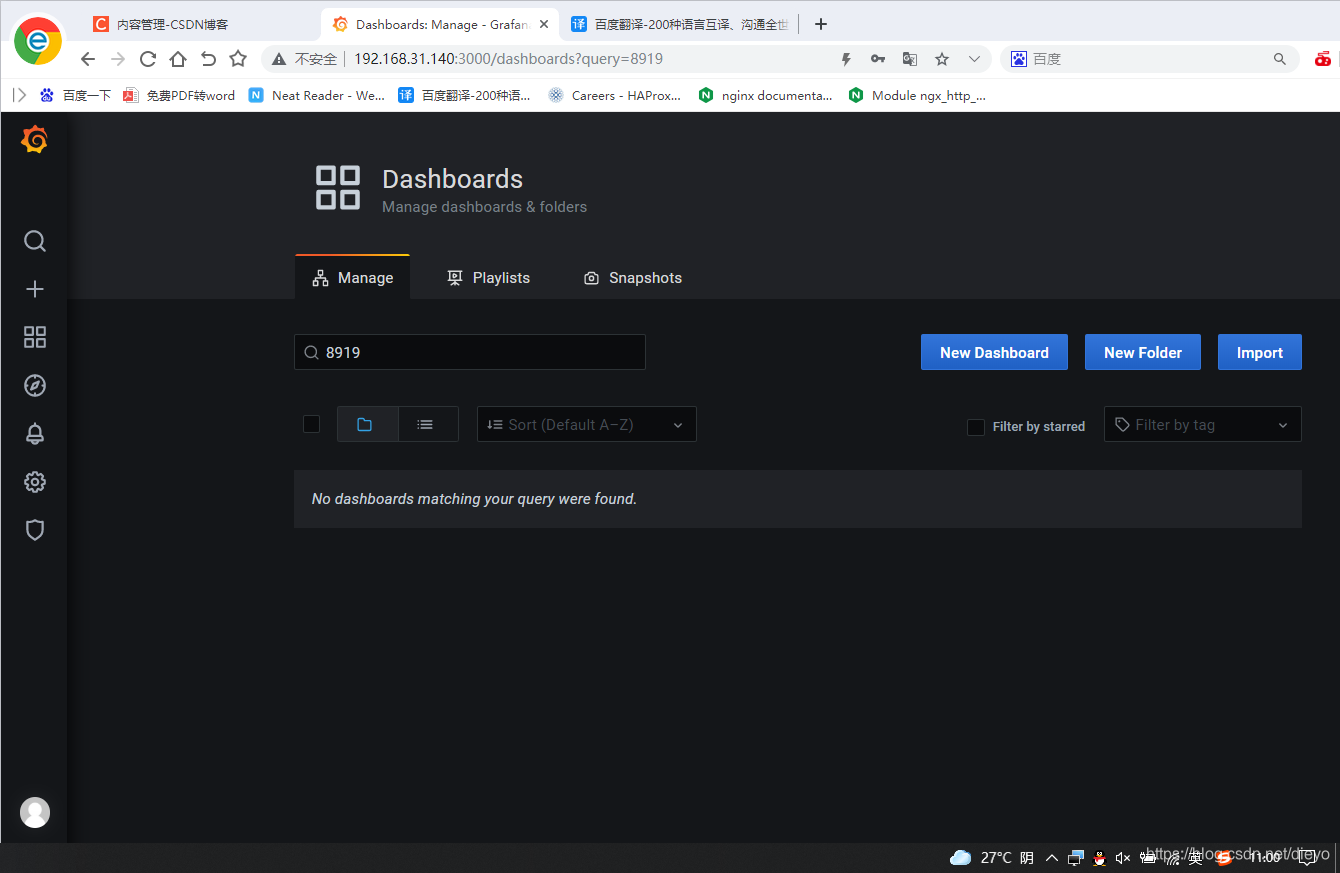
Task: Click the Import button
Action: click(1260, 352)
